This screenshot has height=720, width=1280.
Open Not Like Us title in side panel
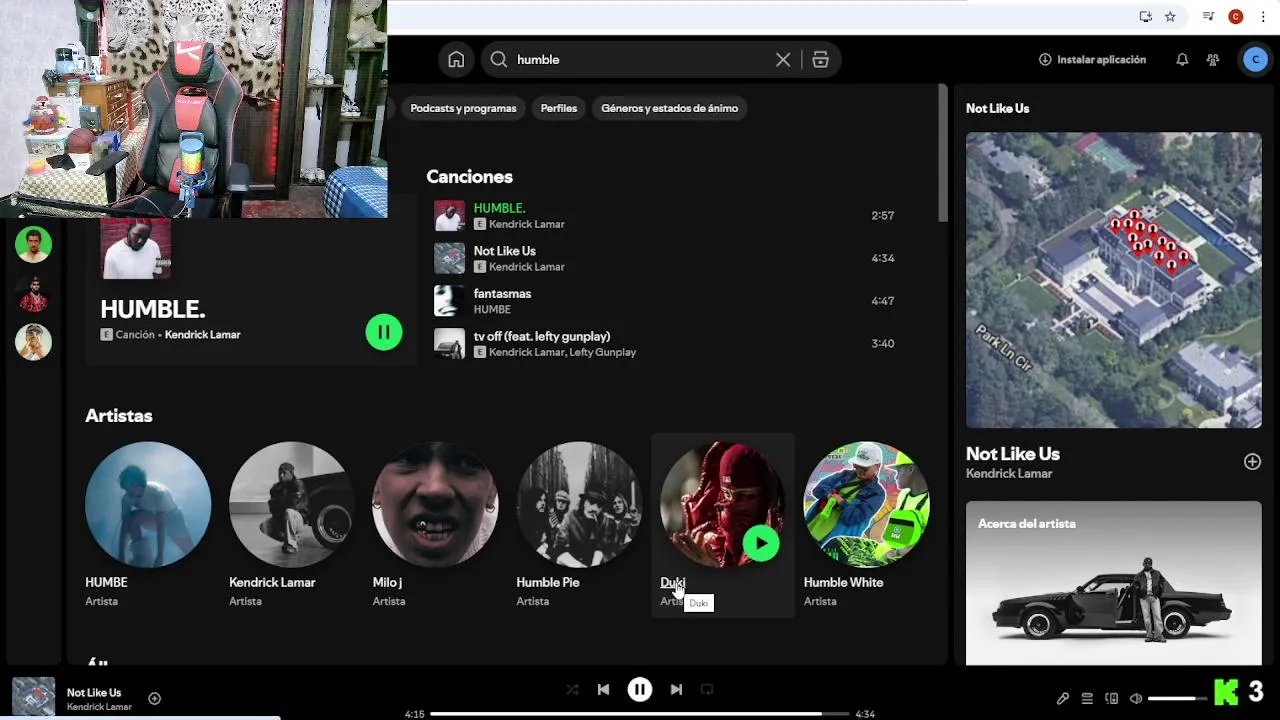tap(1012, 454)
